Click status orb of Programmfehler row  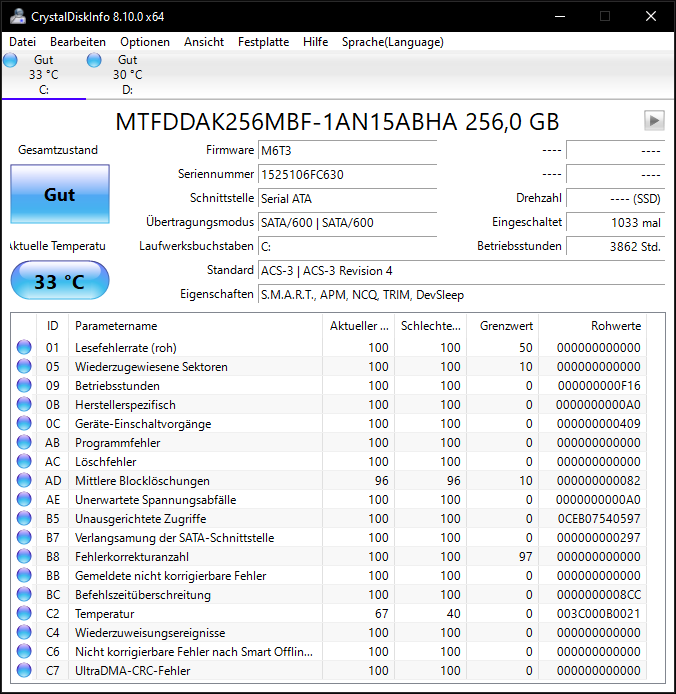pos(24,443)
